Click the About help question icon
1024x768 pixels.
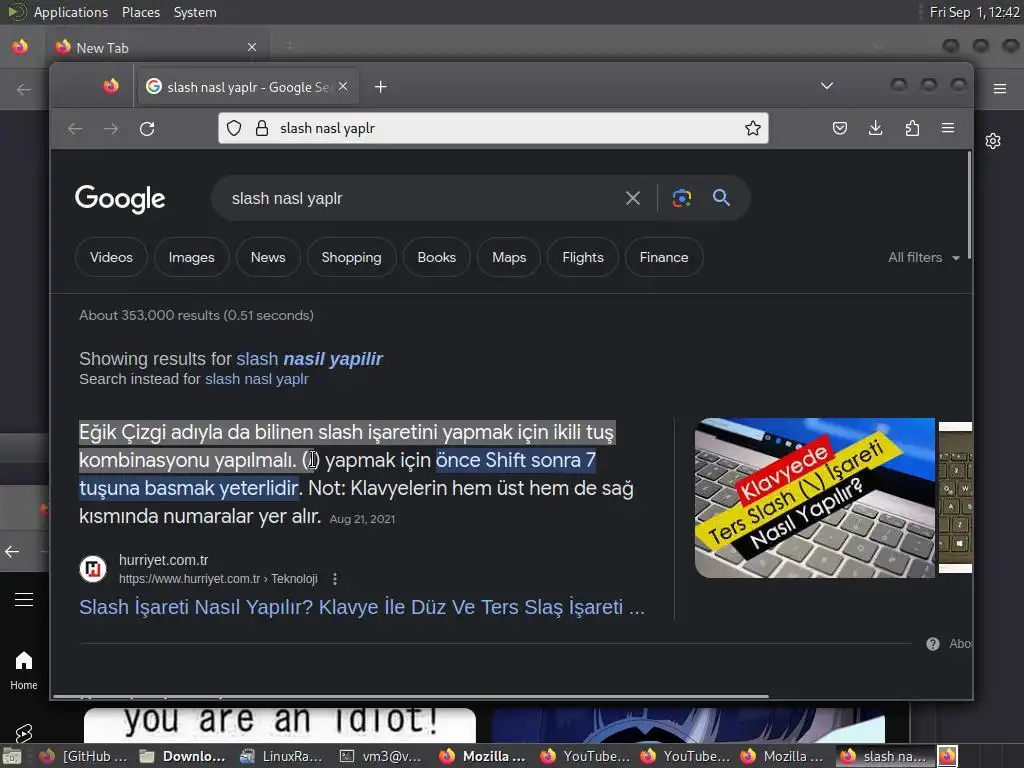[x=933, y=644]
